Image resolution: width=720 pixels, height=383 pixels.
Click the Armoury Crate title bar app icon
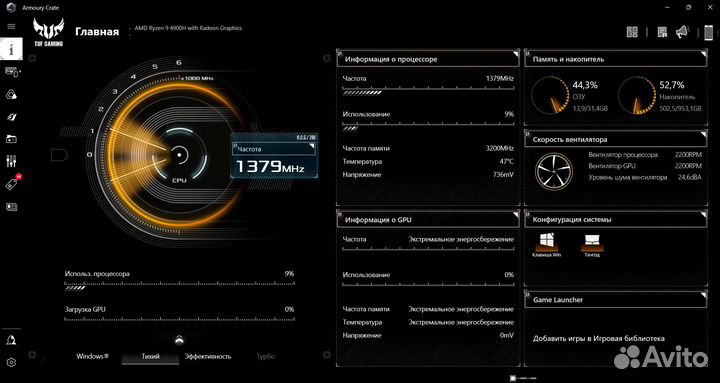(x=11, y=7)
